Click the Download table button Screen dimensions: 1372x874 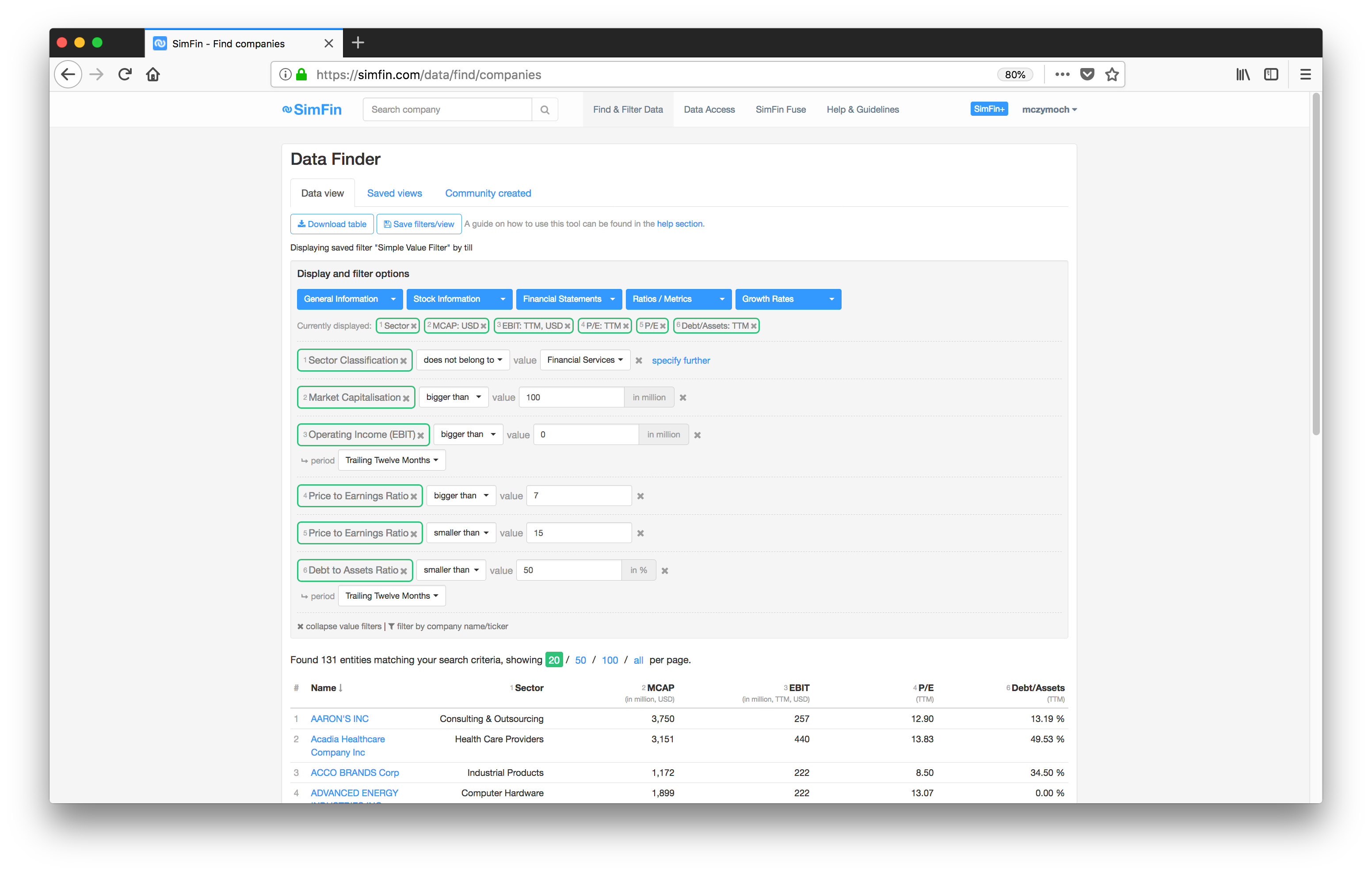(x=332, y=224)
